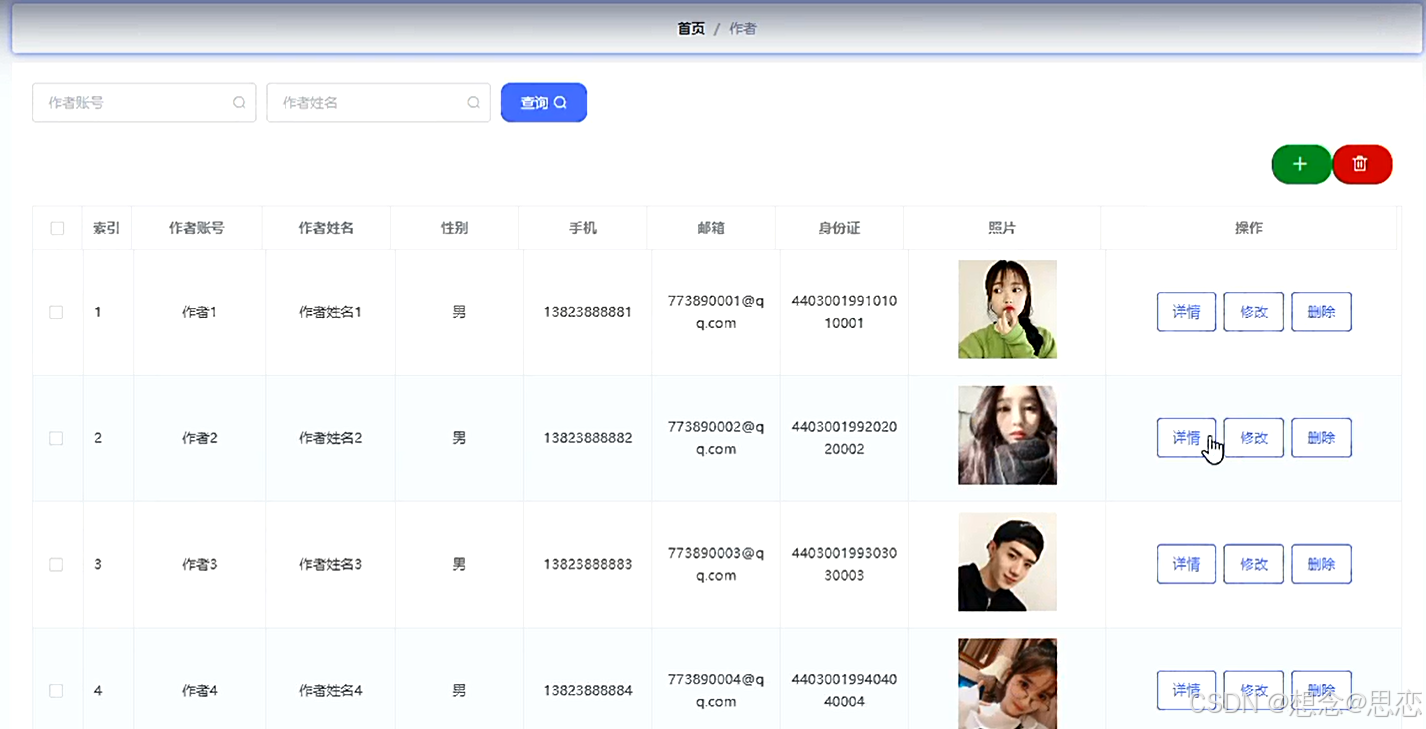The image size is (1426, 729).
Task: Click the 性别 column header
Action: 455,228
